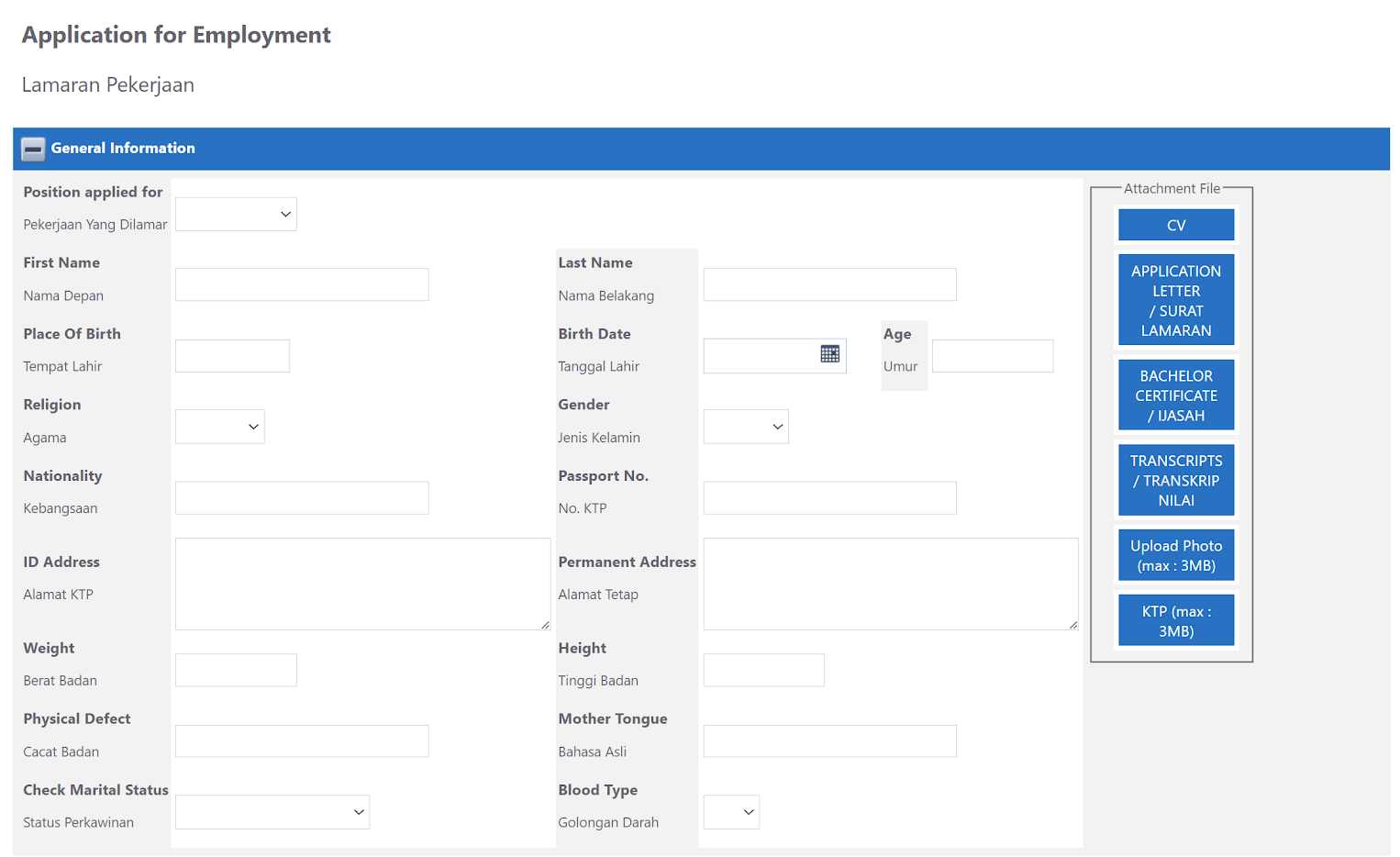This screenshot has height=857, width=1400.
Task: Open the Blood Type dropdown
Action: click(x=731, y=812)
